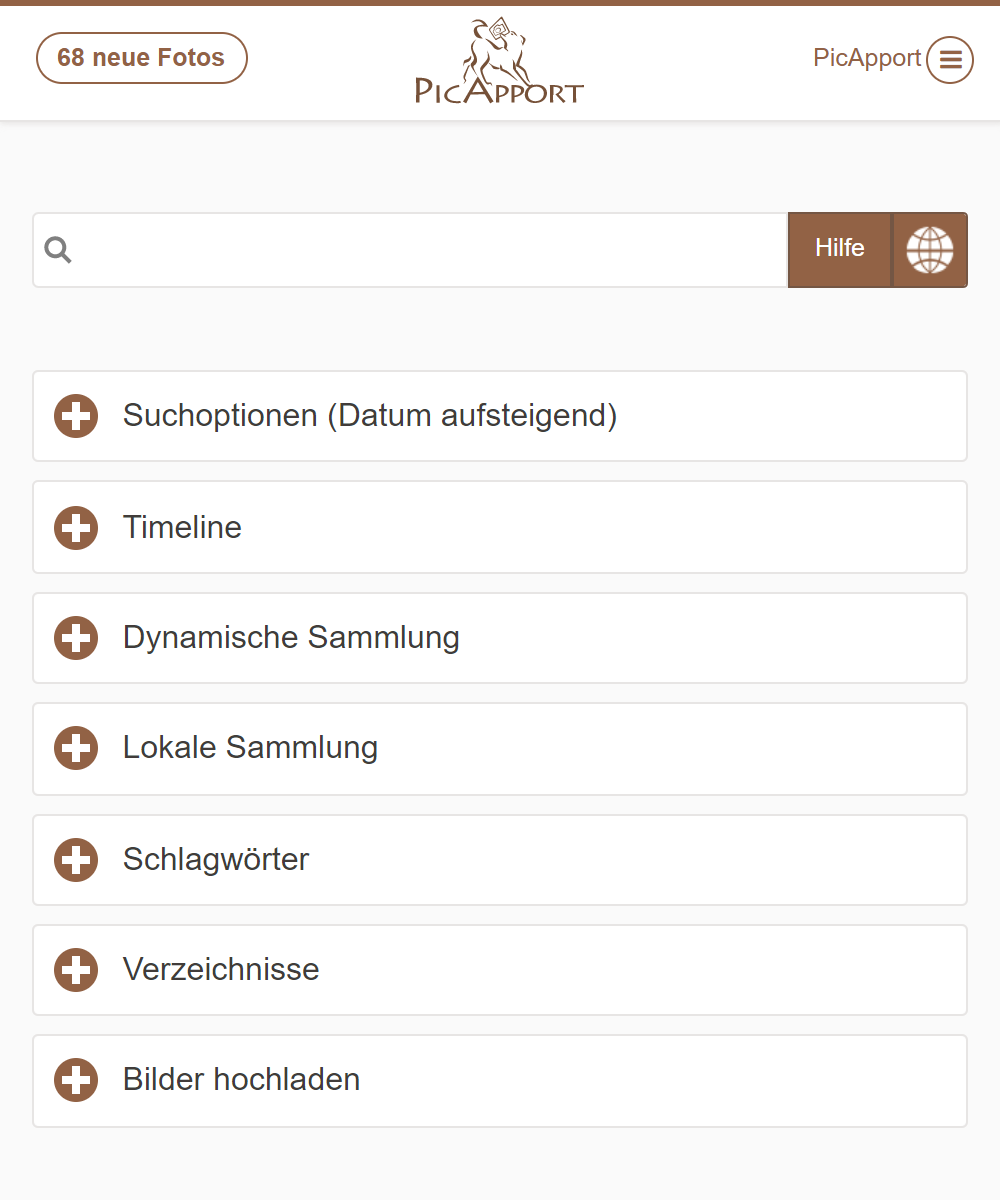The image size is (1000, 1200).
Task: Expand Suchoptionen (Datum aufsteigend) section
Action: pos(370,415)
